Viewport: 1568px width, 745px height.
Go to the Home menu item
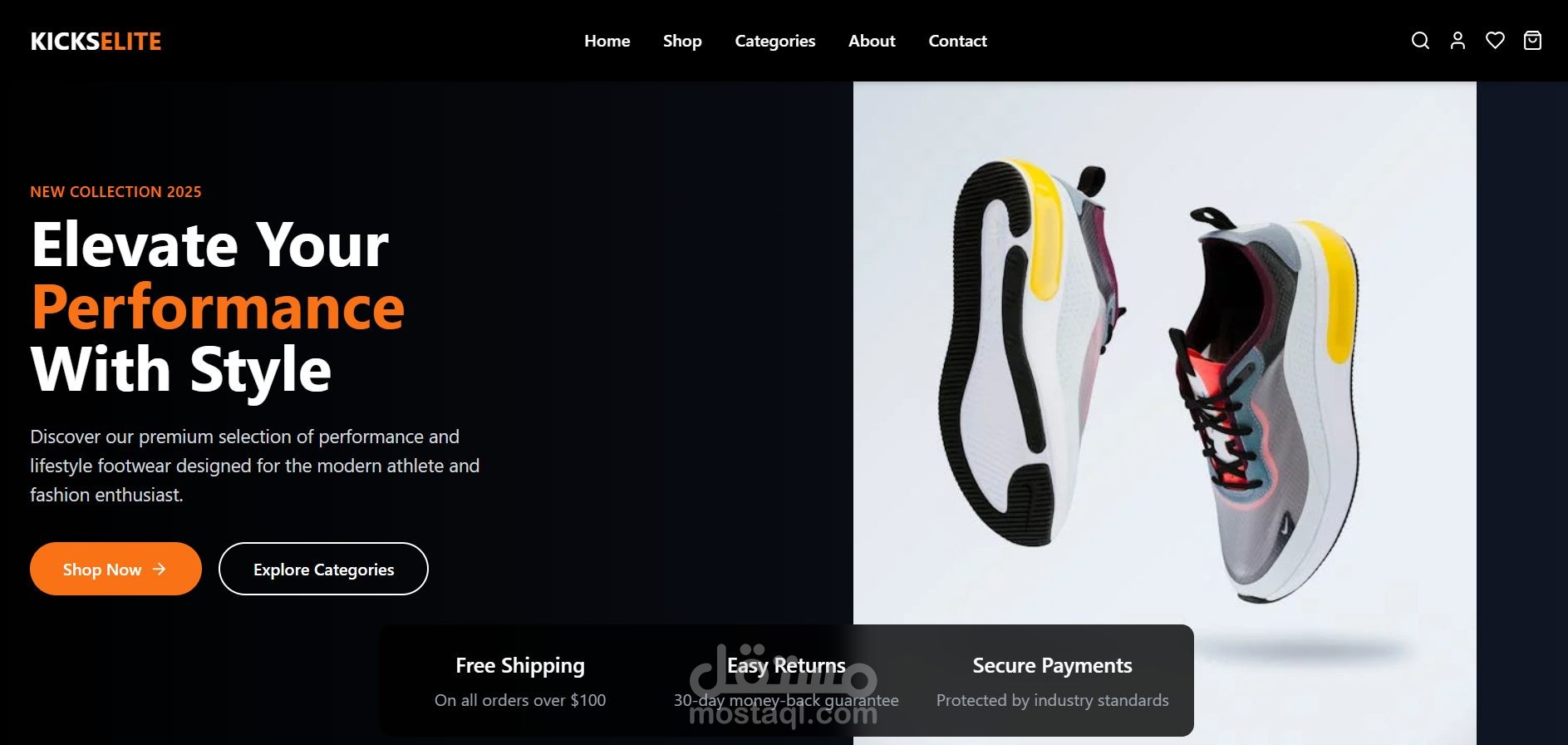(x=607, y=41)
